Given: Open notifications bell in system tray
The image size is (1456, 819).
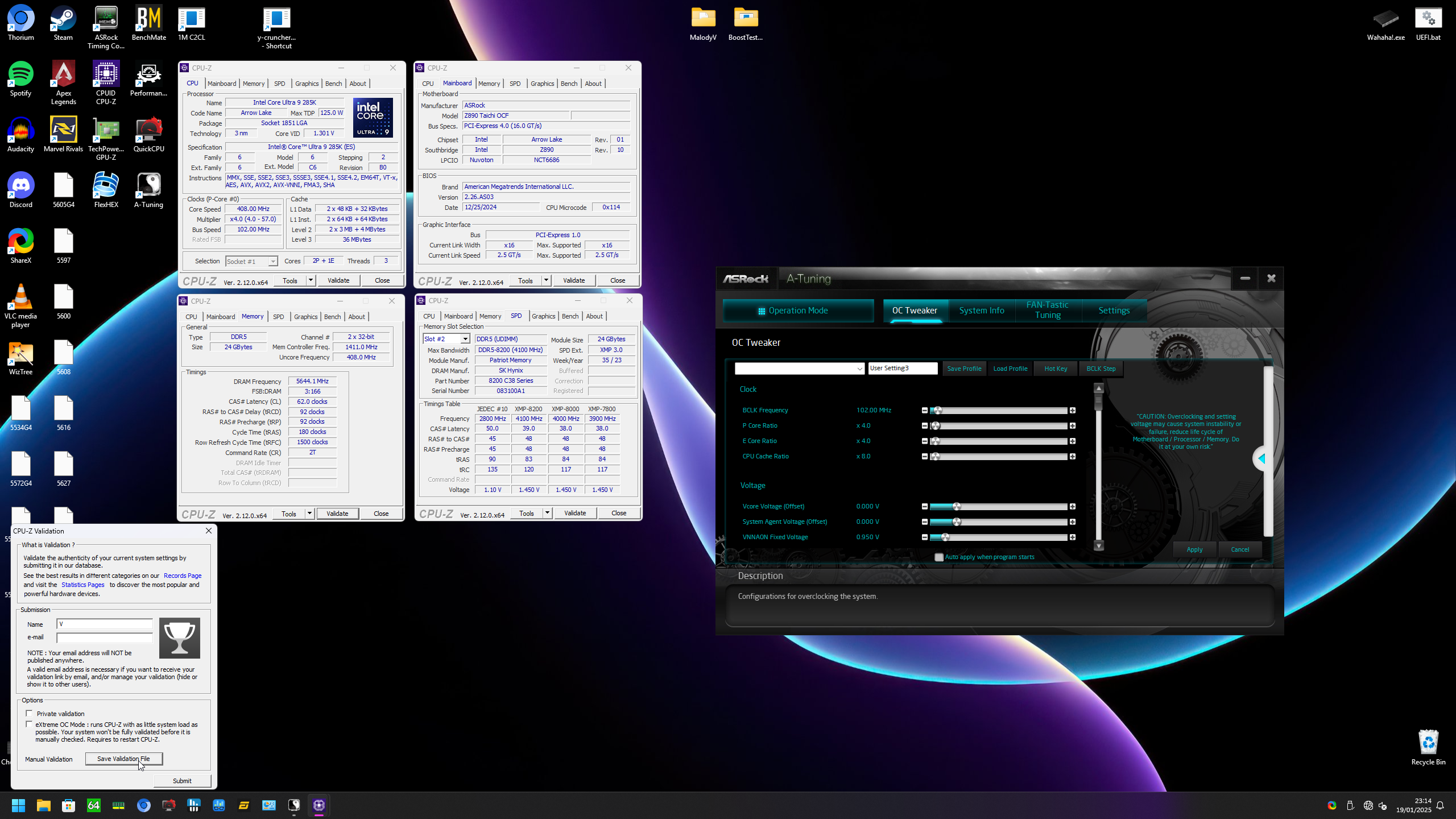Looking at the screenshot, I should [x=1440, y=805].
